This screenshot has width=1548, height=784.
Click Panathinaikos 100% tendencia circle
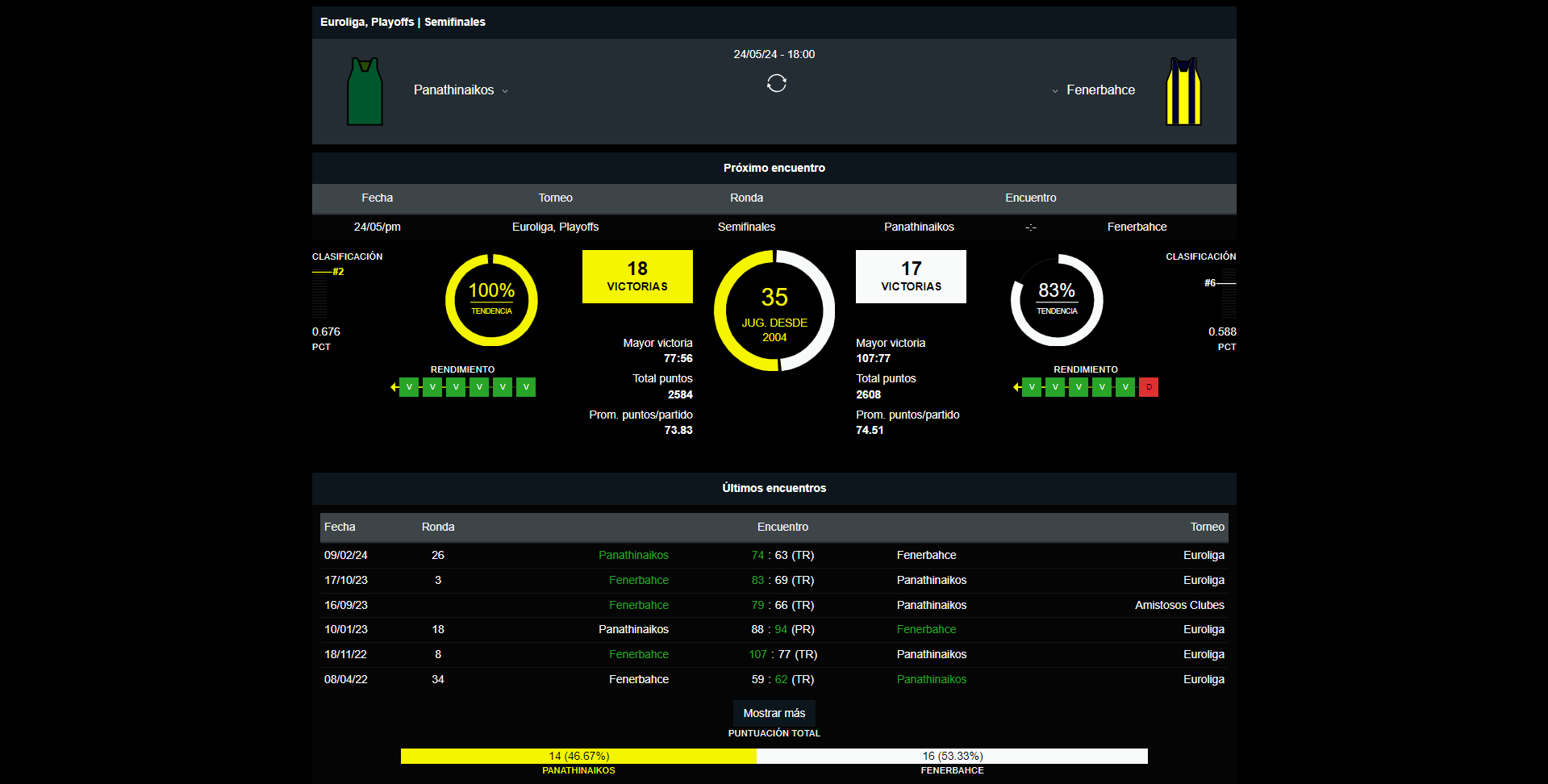491,299
